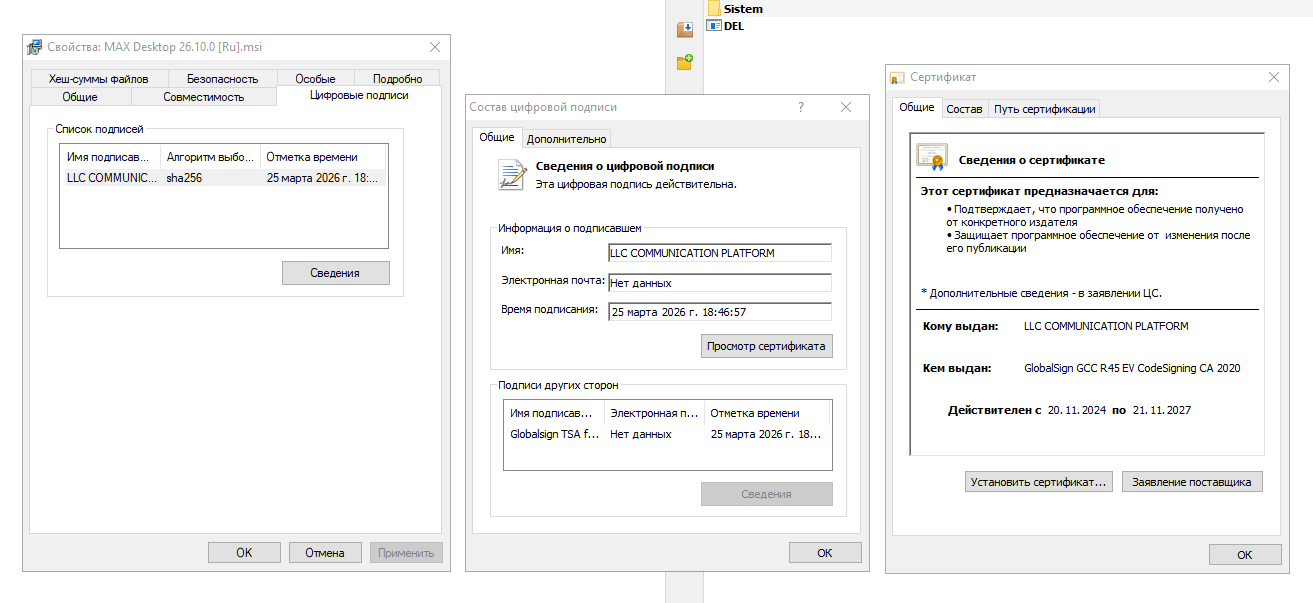Open Дополнительно tab in signature details
1313x603 pixels.
pyautogui.click(x=566, y=139)
